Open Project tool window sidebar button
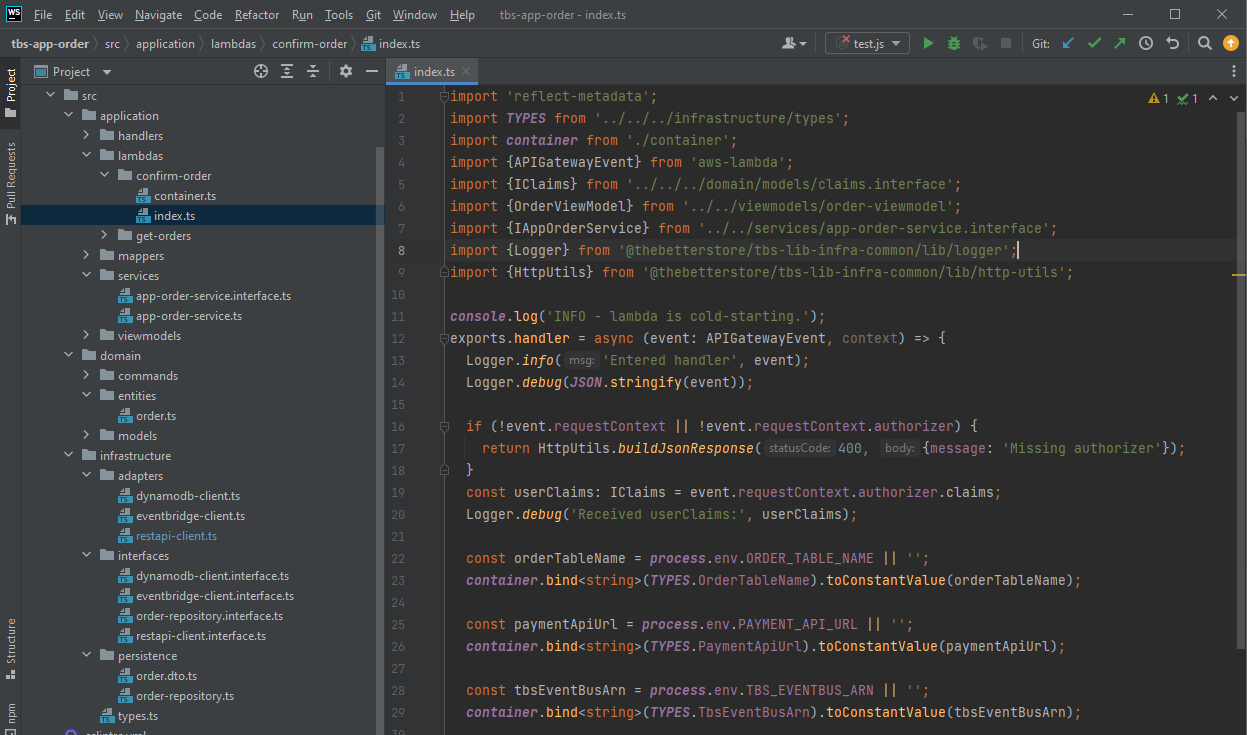Image resolution: width=1247 pixels, height=735 pixels. coord(11,92)
